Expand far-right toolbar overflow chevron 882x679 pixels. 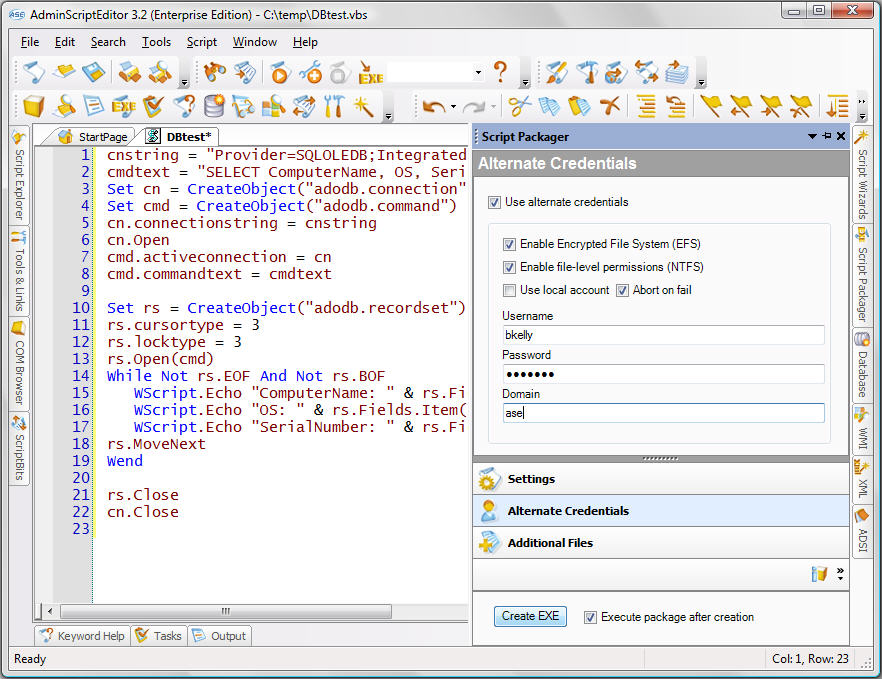point(862,109)
